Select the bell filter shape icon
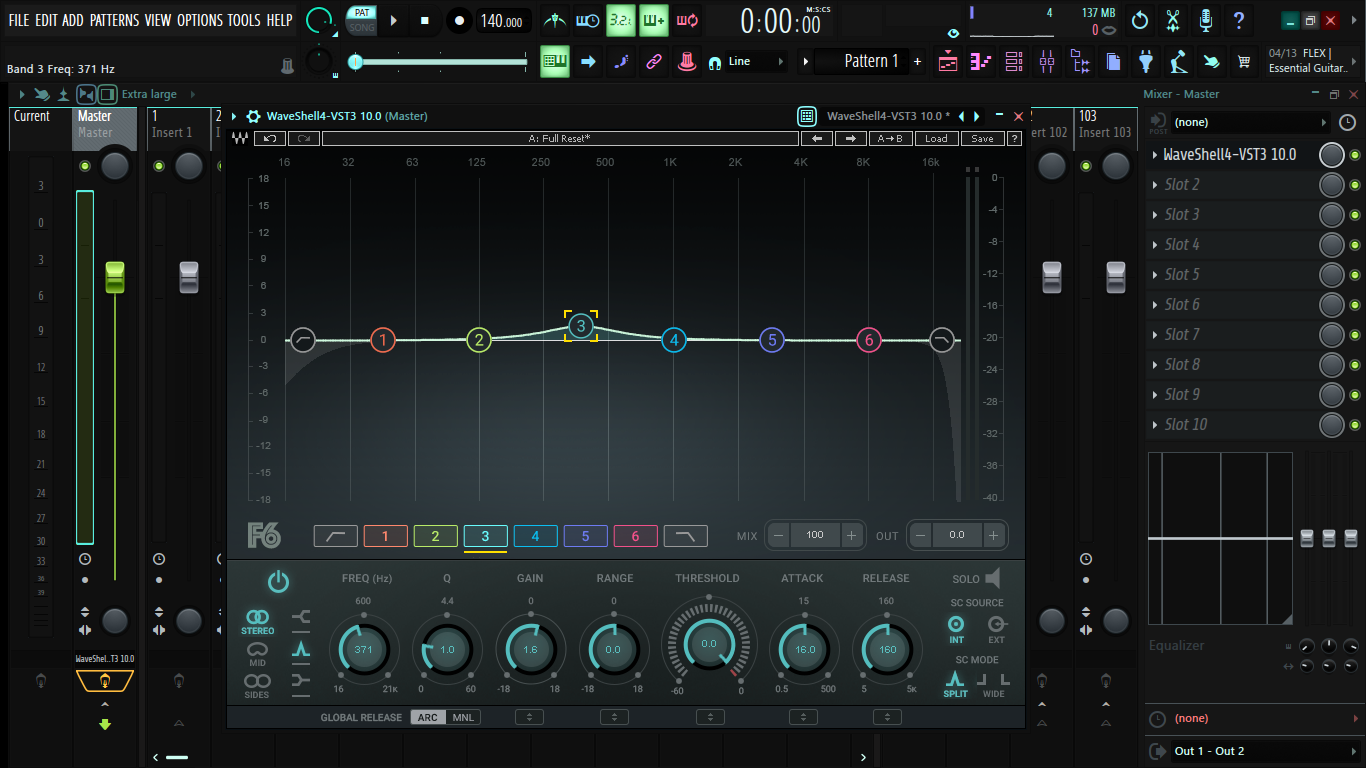Screen dimensions: 1366x768 (301, 649)
